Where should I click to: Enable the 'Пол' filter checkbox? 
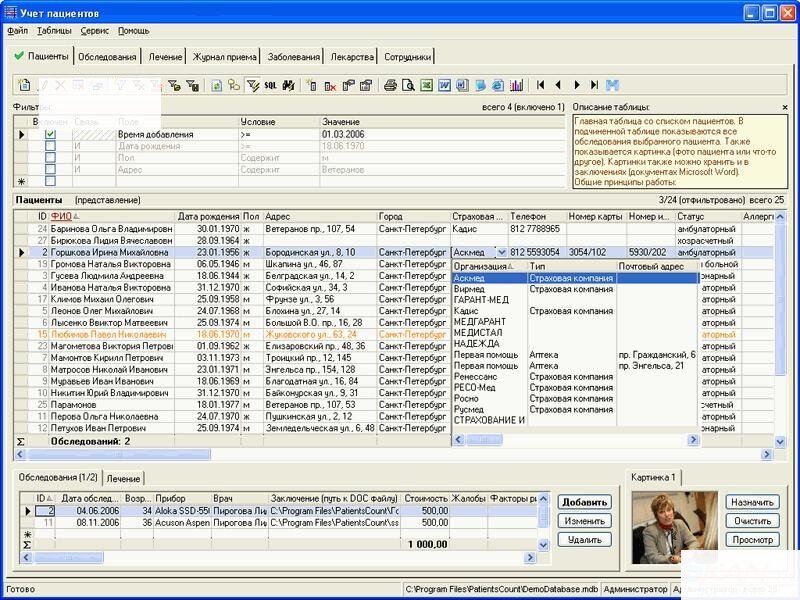click(50, 158)
